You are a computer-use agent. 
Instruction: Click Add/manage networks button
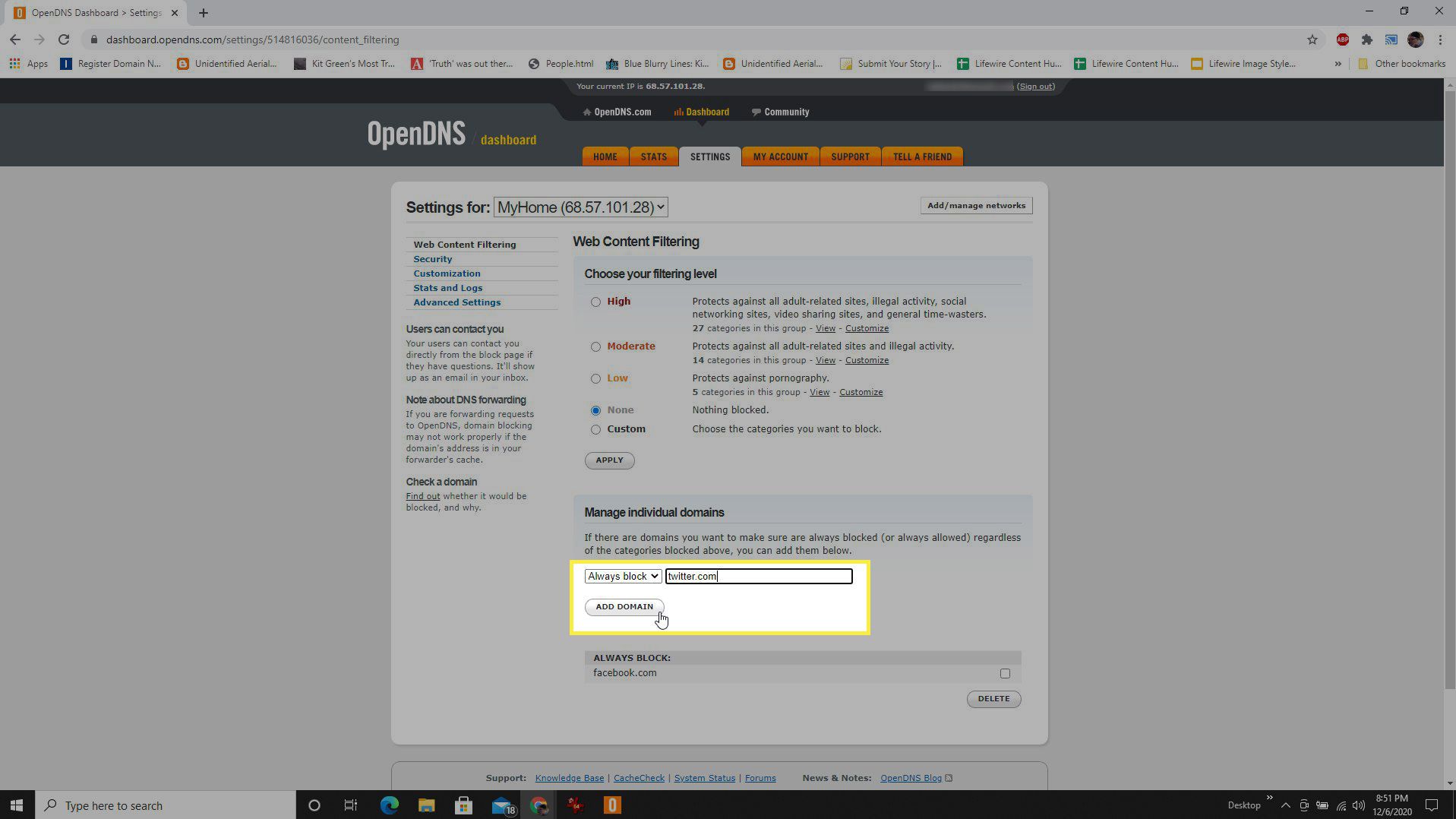pos(976,206)
